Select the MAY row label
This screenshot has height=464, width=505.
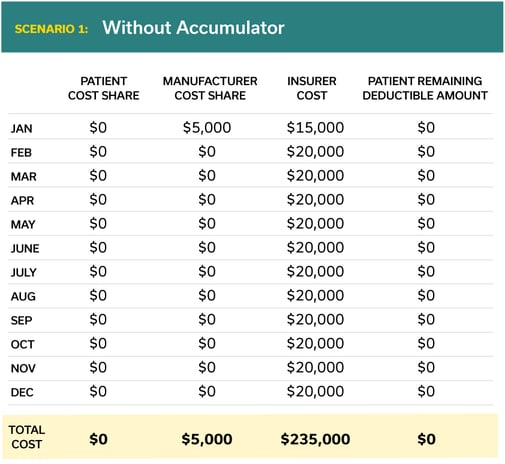[x=23, y=224]
